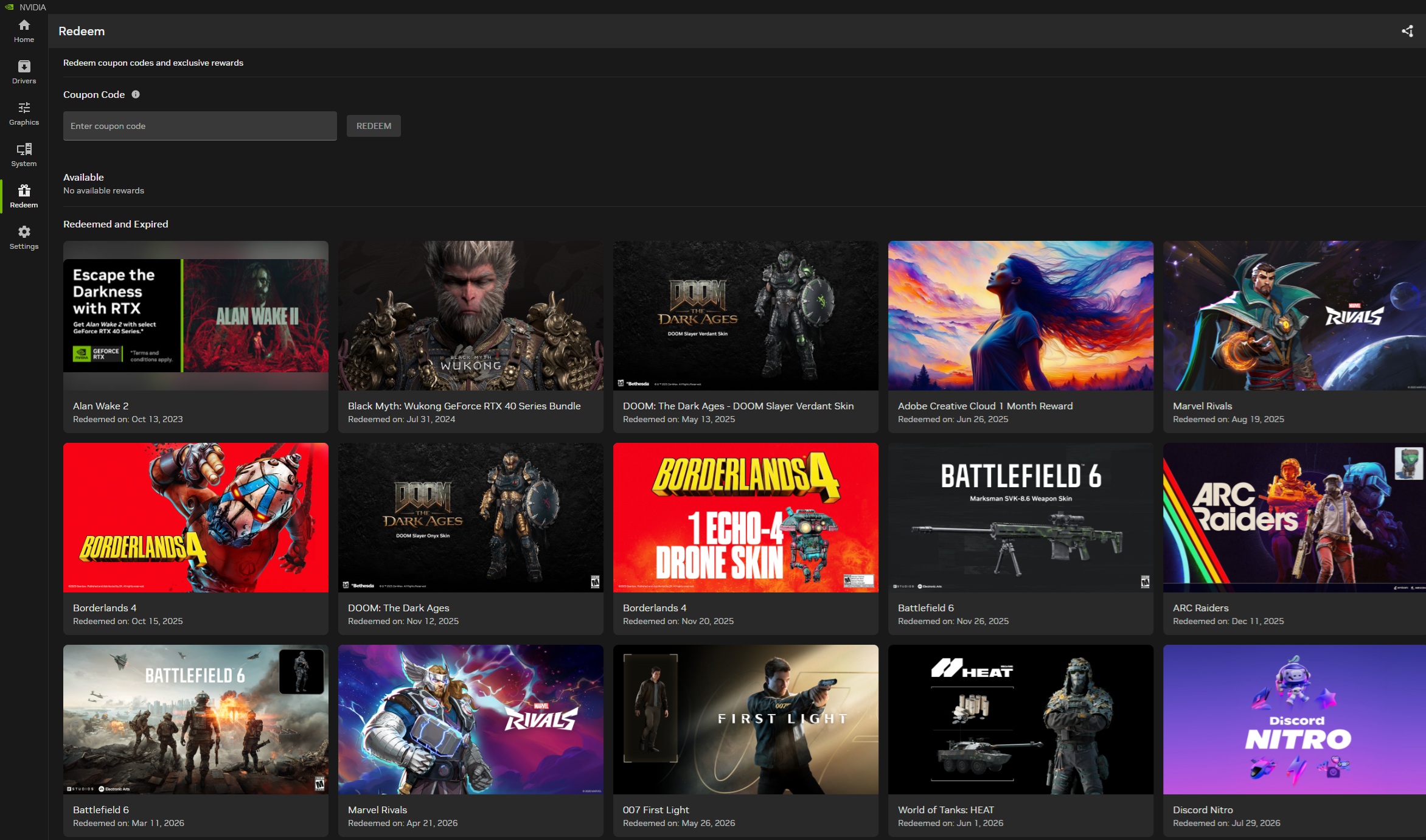Open the Drivers section icon

tap(24, 66)
